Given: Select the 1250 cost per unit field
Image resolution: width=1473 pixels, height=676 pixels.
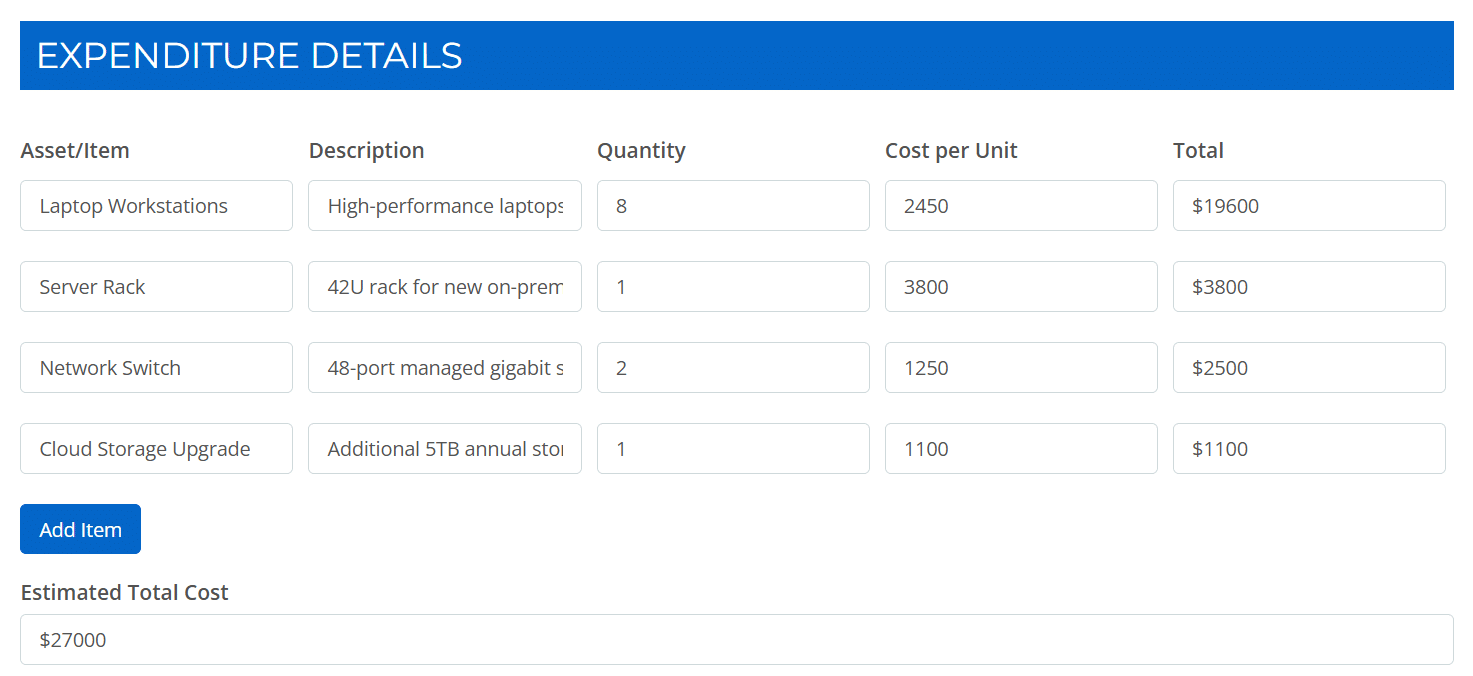Looking at the screenshot, I should click(x=1020, y=367).
